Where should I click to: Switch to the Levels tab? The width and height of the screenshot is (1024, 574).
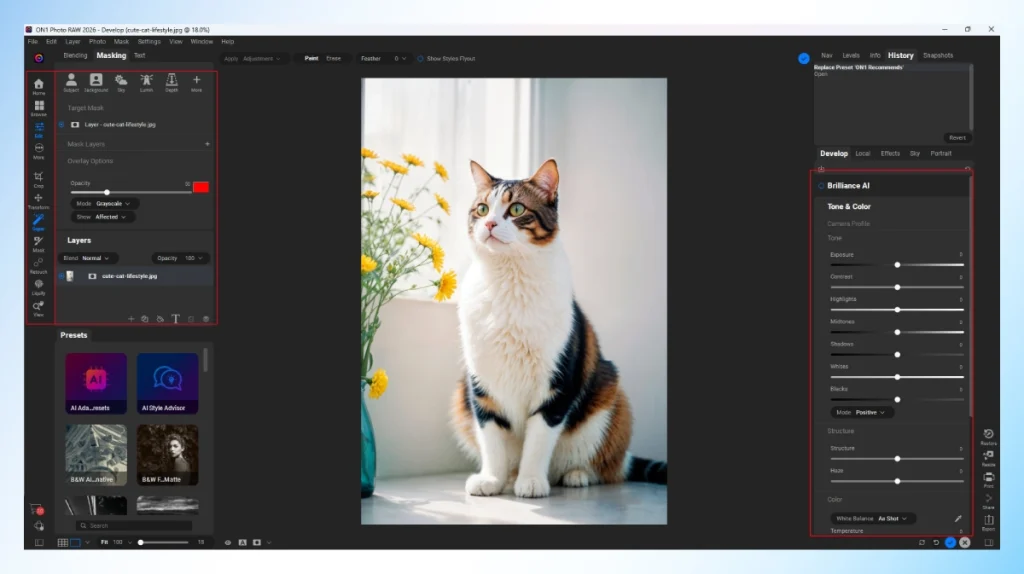coord(851,56)
